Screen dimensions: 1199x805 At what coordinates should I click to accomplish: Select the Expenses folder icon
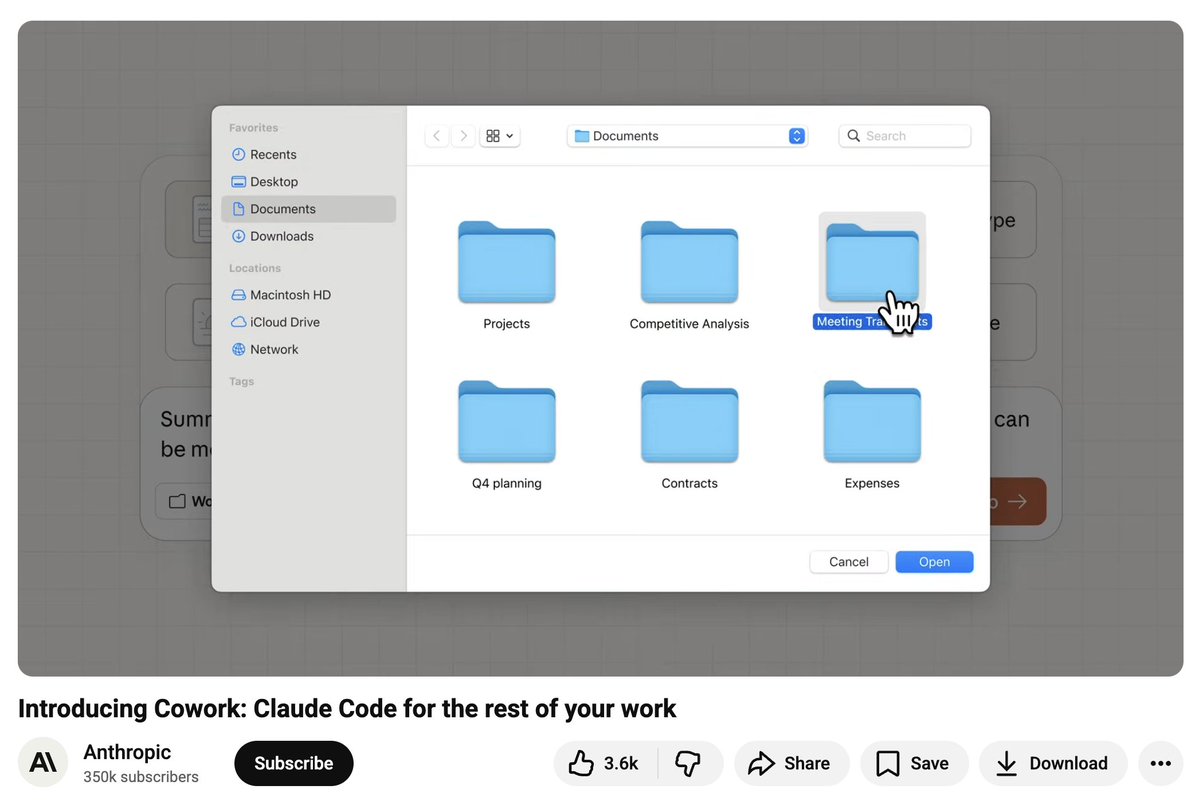[872, 422]
